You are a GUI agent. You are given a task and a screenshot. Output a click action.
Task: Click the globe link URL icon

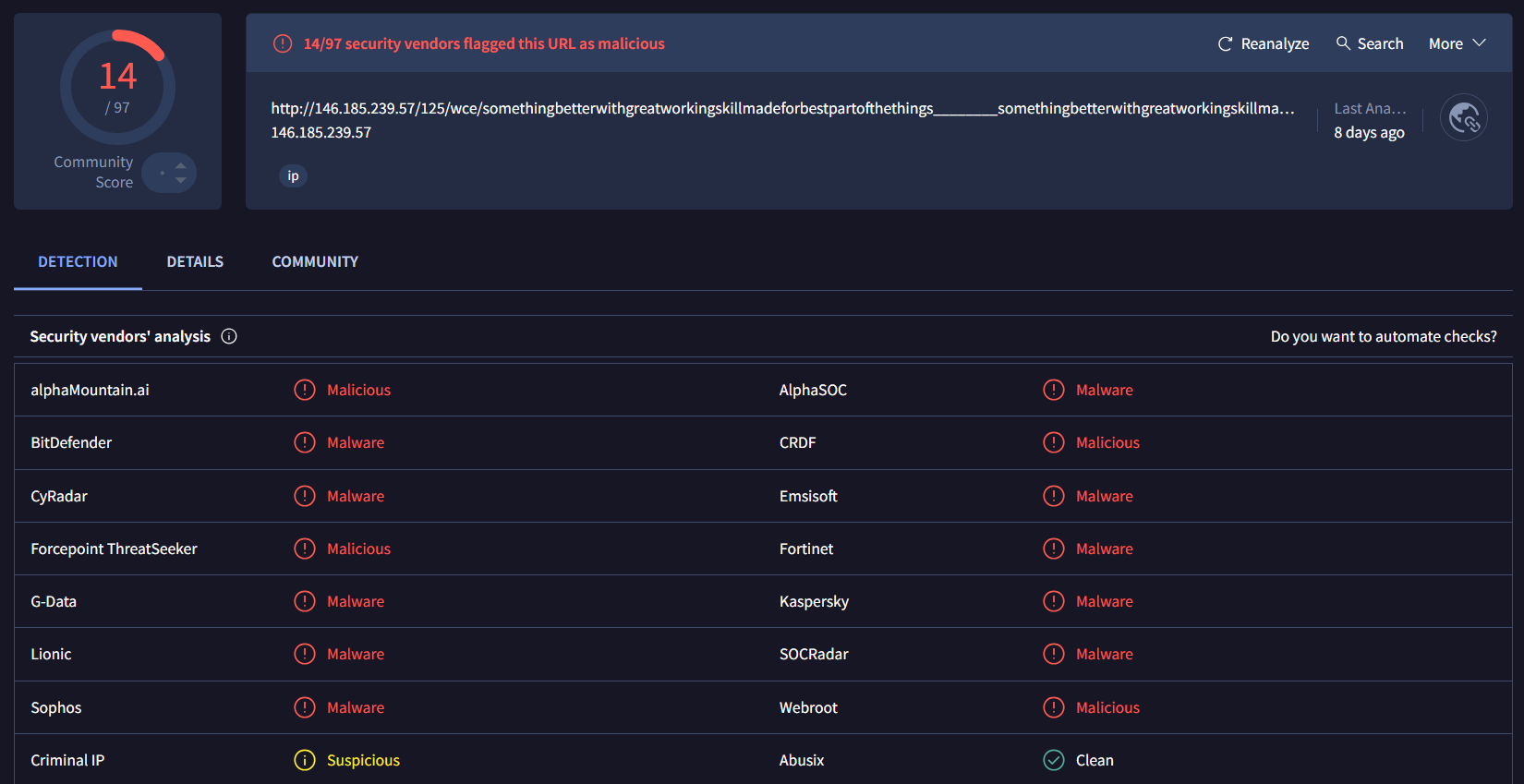(x=1463, y=118)
